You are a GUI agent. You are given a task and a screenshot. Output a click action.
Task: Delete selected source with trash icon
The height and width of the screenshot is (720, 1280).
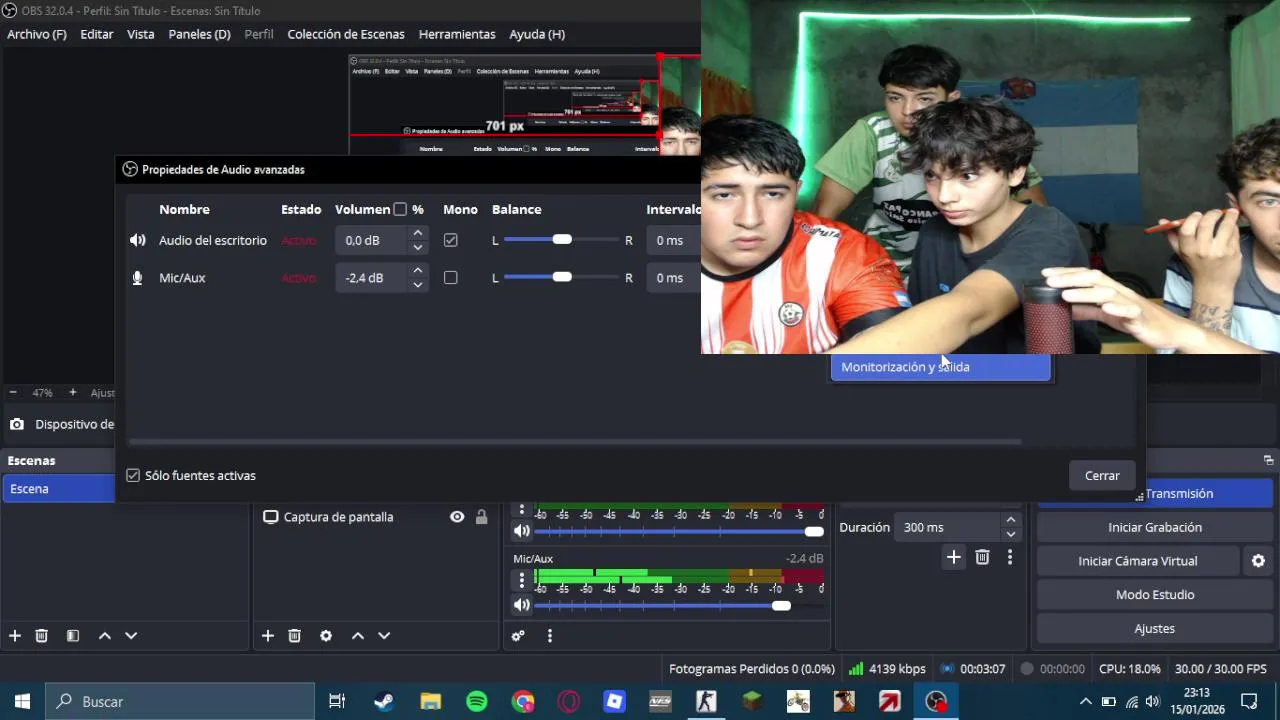[x=295, y=636]
